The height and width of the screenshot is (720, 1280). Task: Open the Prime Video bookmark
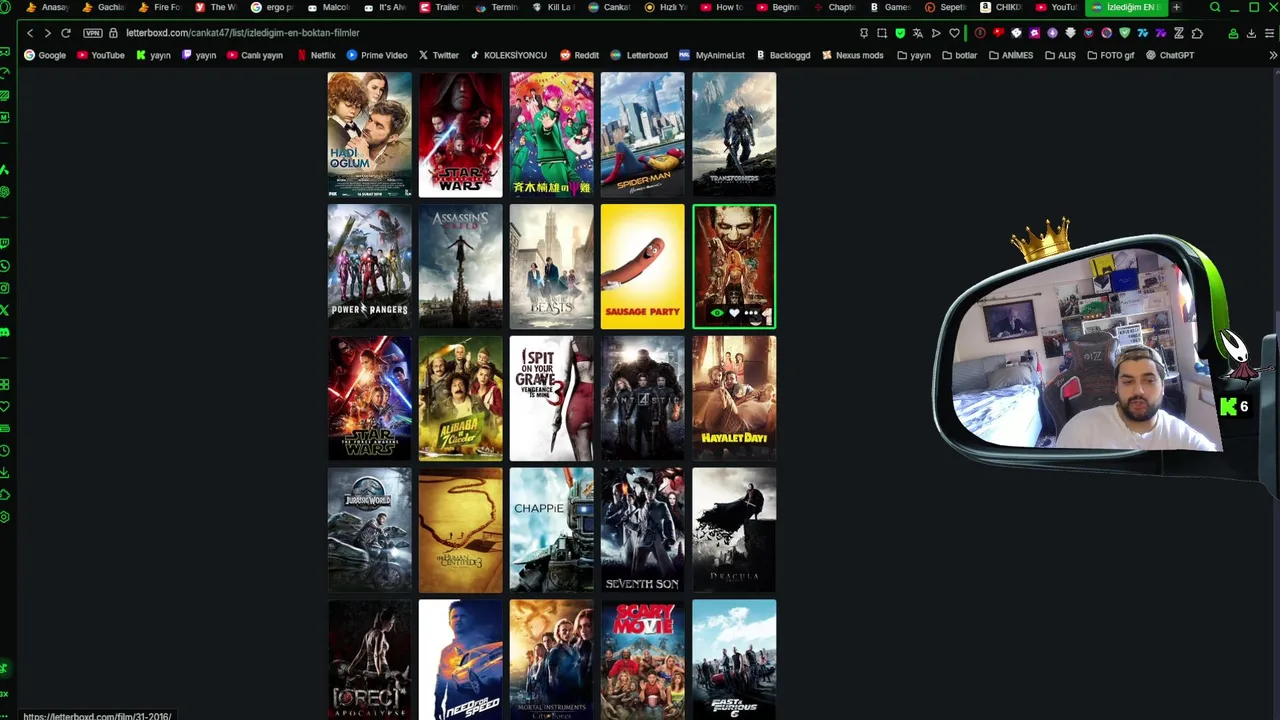pos(377,55)
